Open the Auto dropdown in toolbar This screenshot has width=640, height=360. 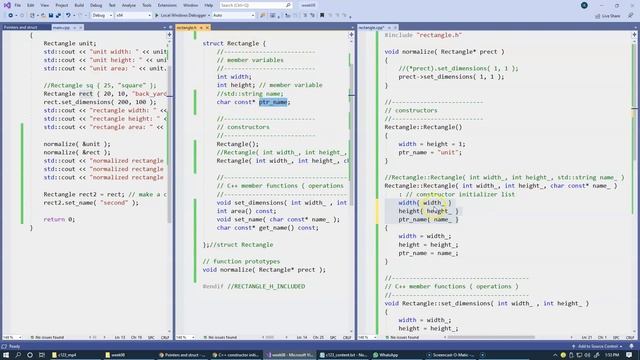coord(233,16)
